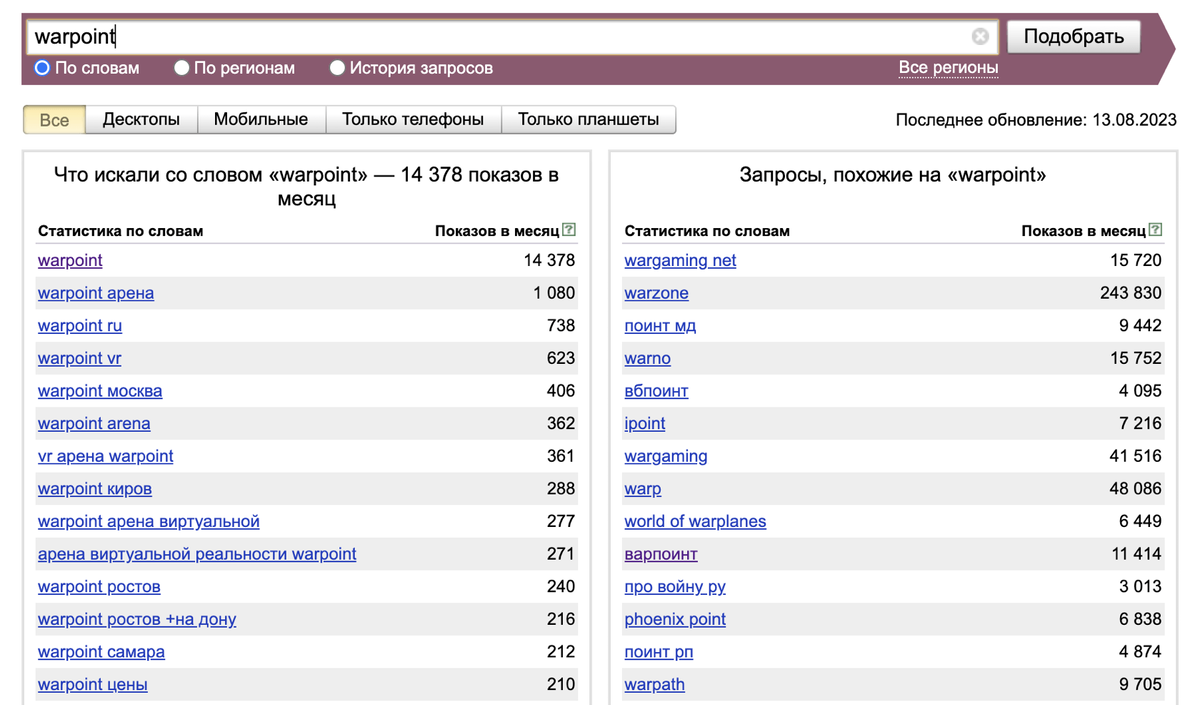Viewport: 1200px width, 705px height.
Task: Open the 'warpoint ростов' link
Action: [x=99, y=587]
